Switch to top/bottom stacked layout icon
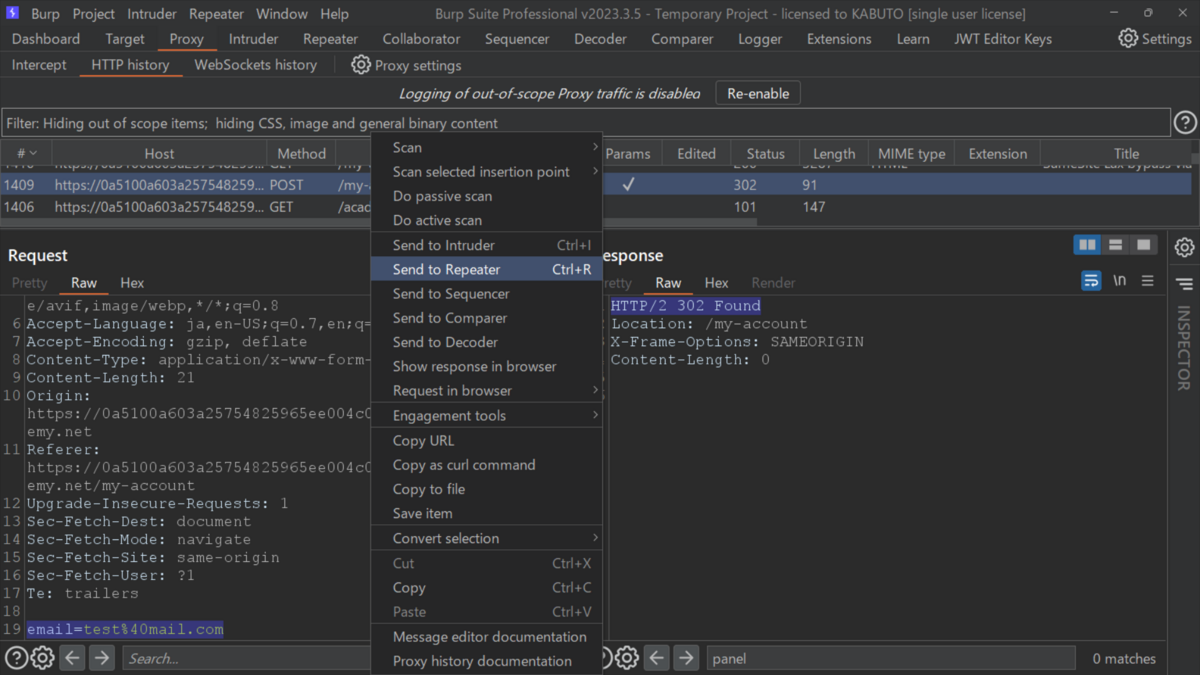 (x=1115, y=245)
